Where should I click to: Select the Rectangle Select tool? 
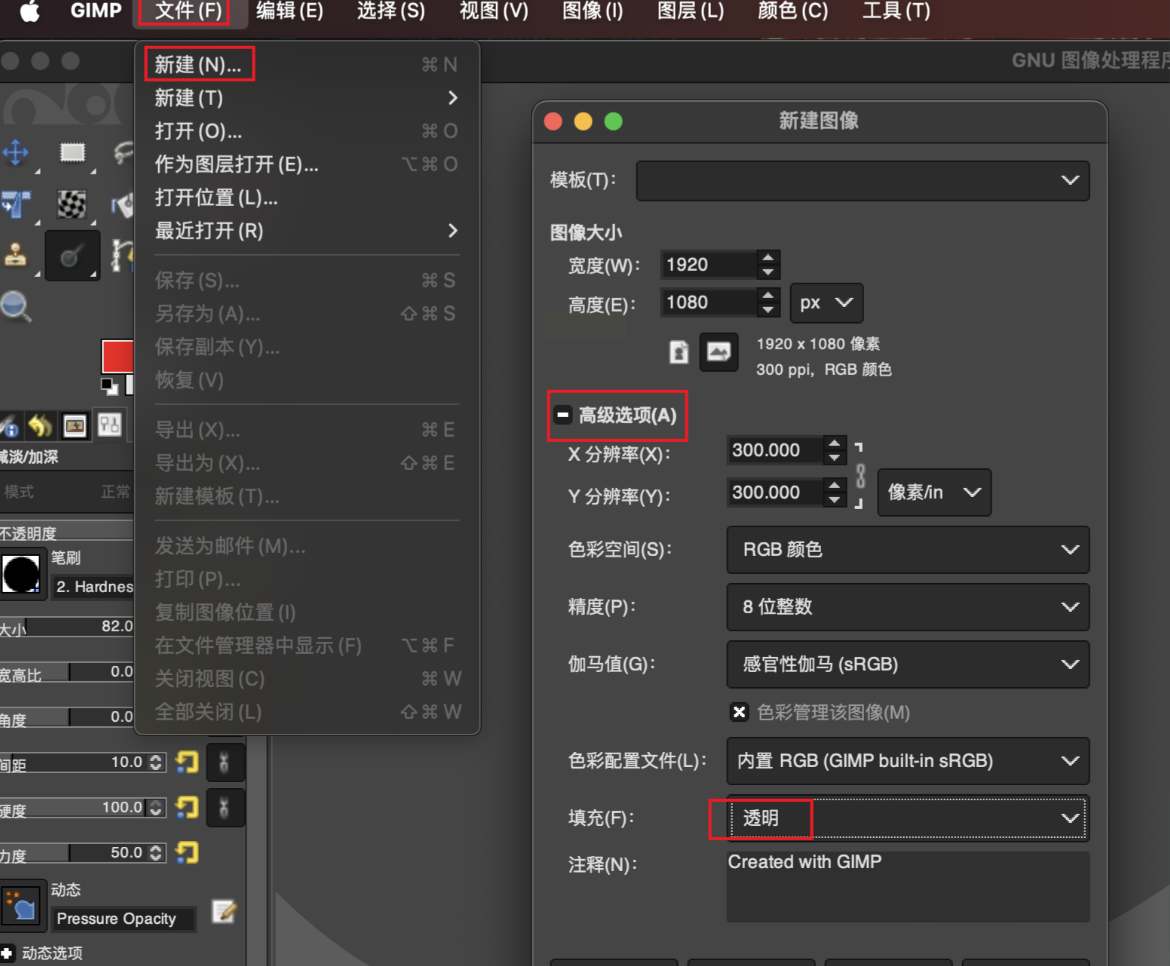pos(72,153)
